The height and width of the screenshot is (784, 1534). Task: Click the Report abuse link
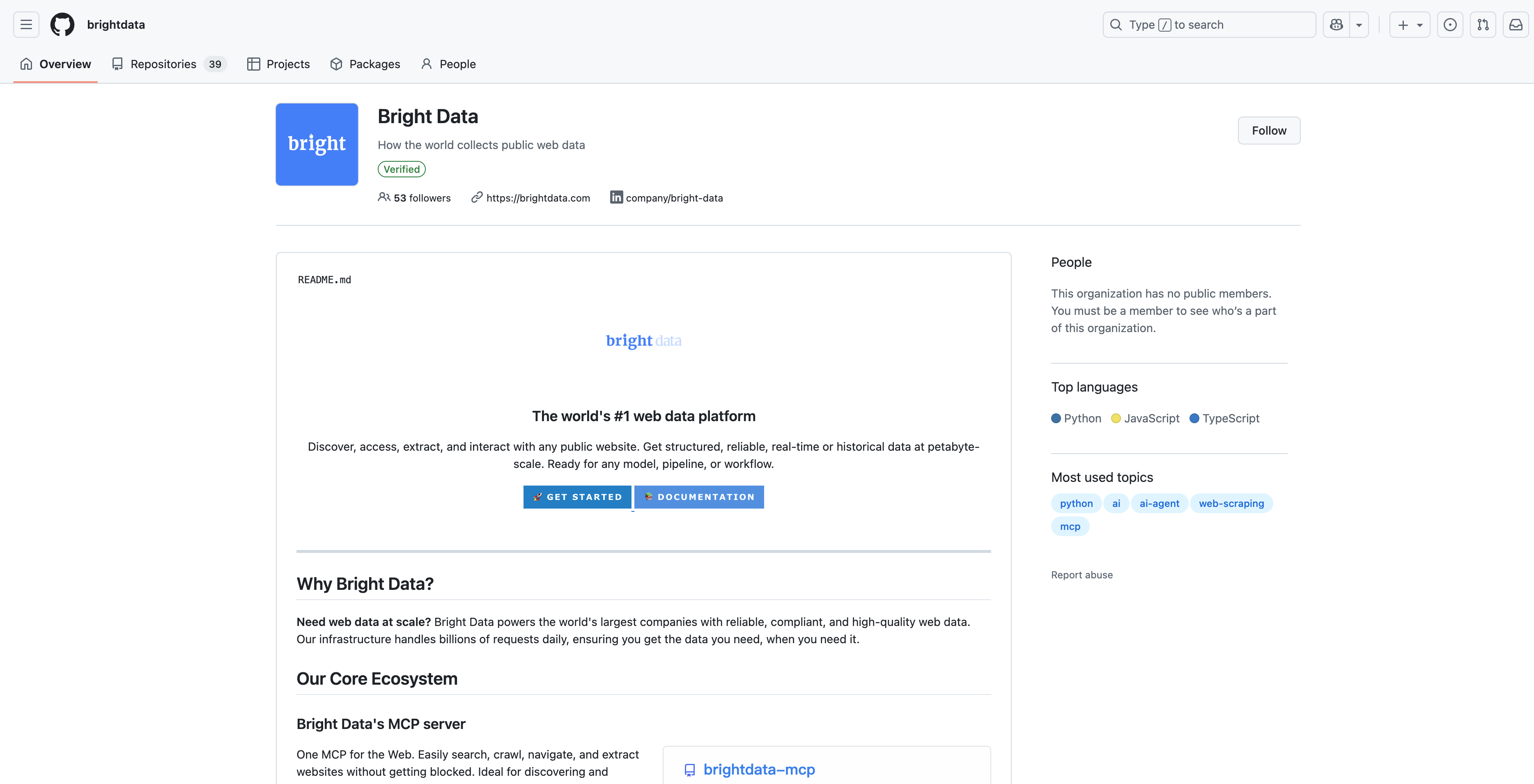click(x=1082, y=575)
